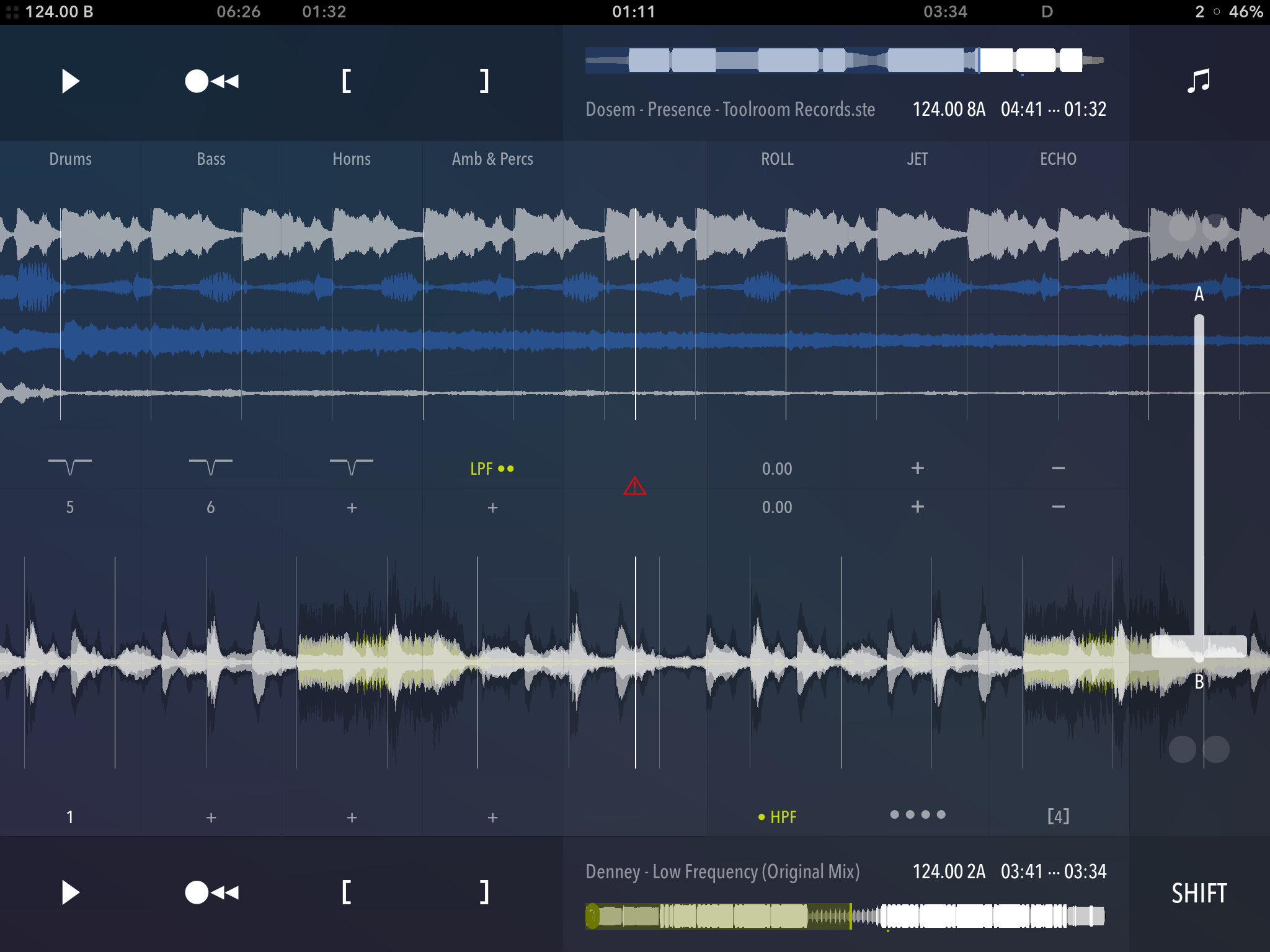Select the ECHO effect
Viewport: 1270px width, 952px height.
tap(1059, 159)
